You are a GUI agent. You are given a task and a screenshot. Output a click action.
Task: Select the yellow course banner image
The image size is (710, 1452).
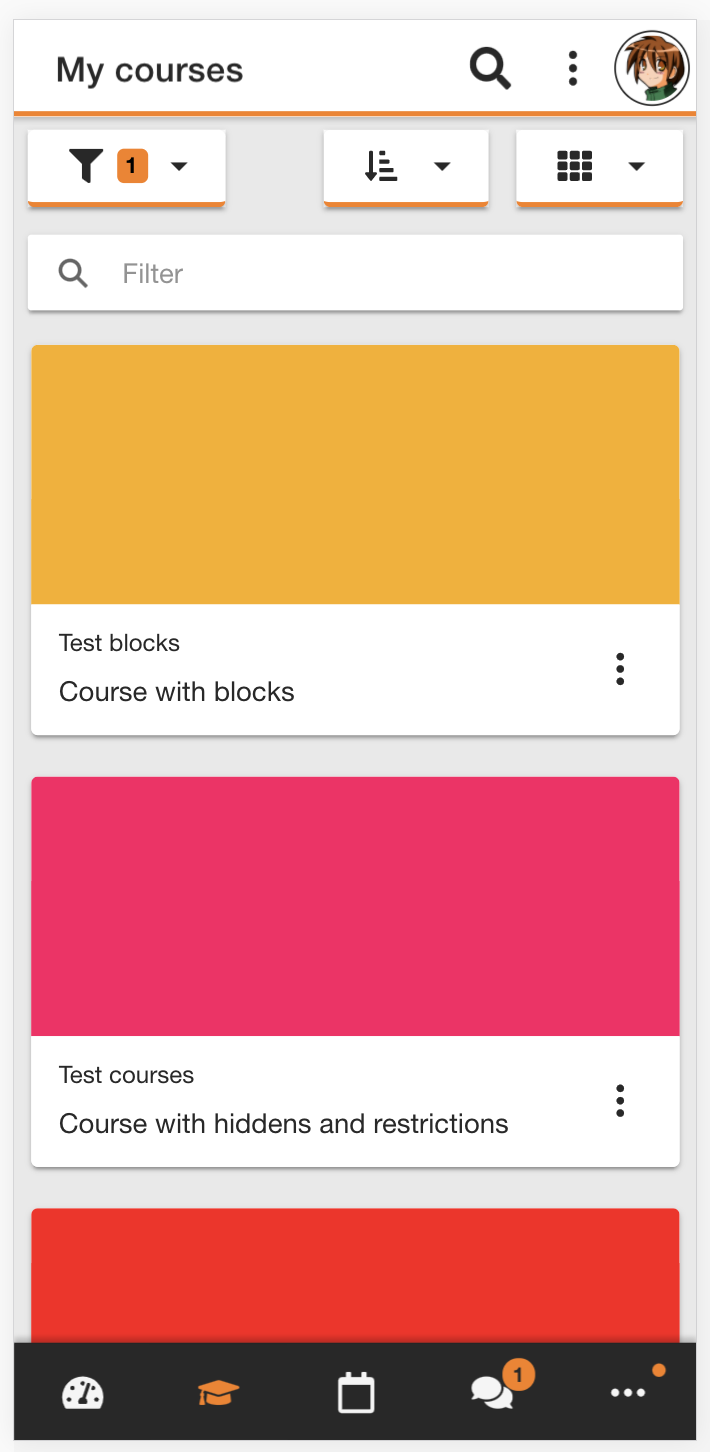355,475
